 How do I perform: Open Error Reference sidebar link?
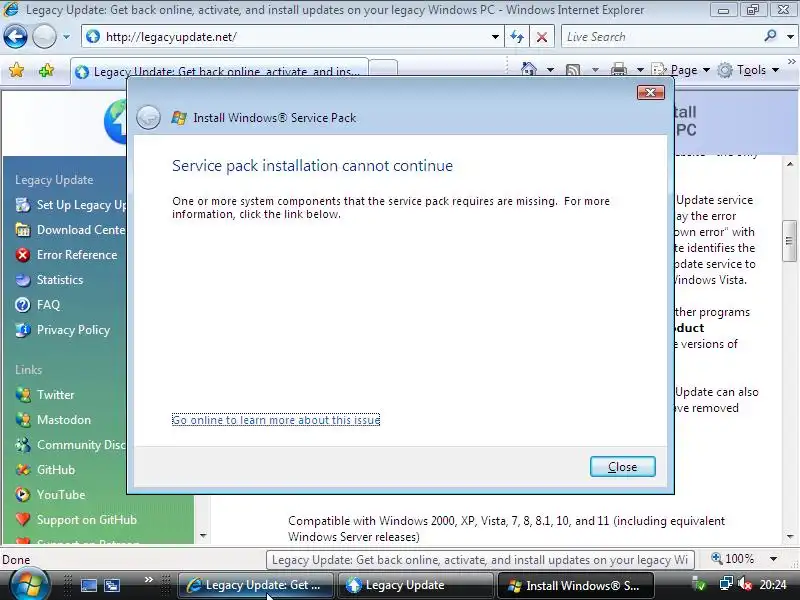tap(66, 255)
